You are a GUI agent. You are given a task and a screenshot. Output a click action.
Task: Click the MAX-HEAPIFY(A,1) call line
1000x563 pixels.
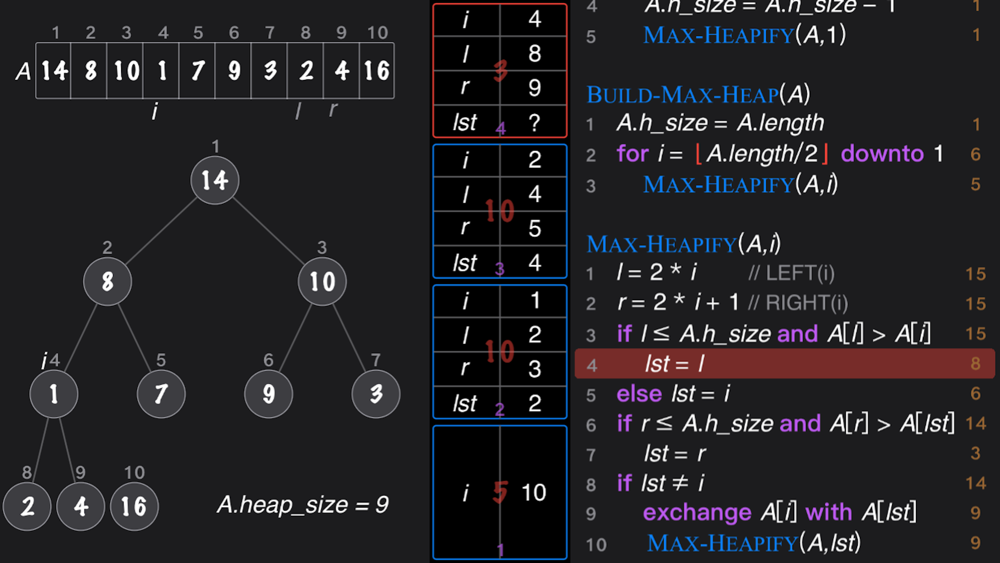point(744,34)
